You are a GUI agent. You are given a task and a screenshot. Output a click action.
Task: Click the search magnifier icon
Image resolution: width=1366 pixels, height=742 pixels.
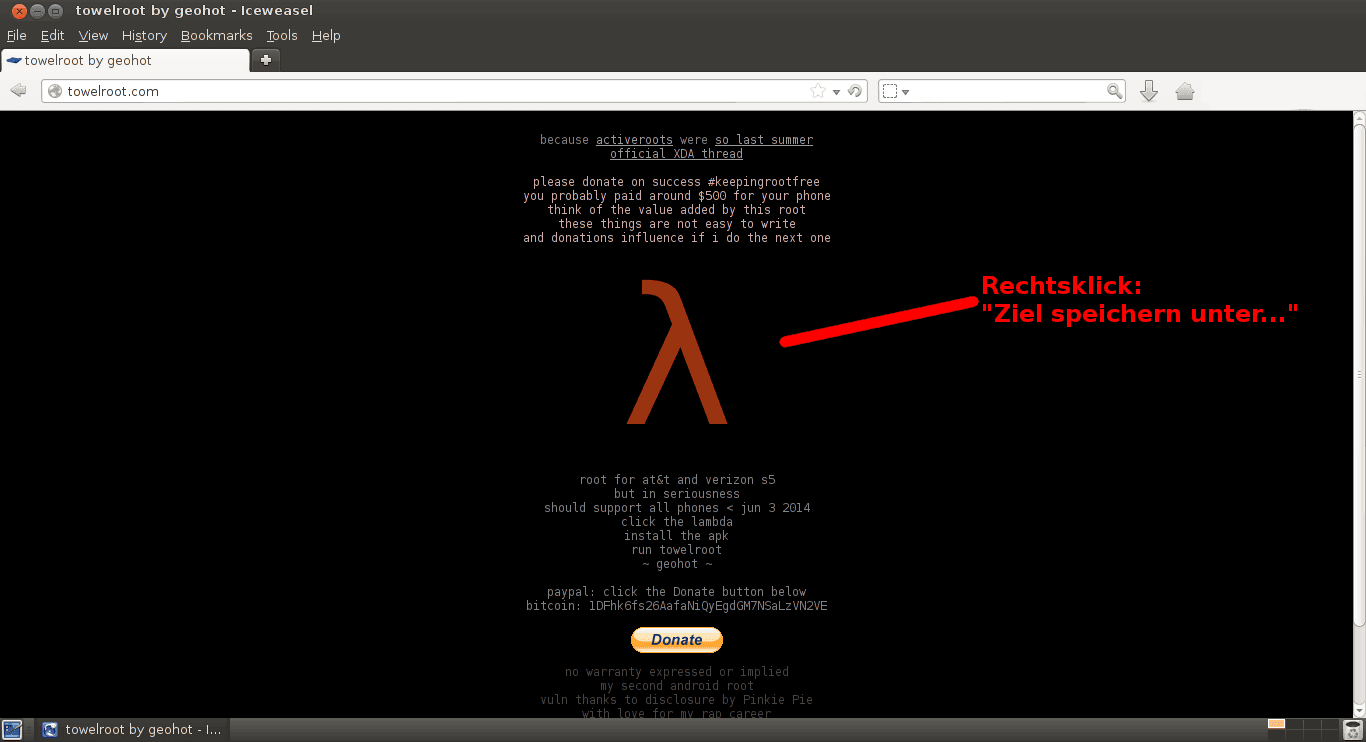[x=1115, y=91]
